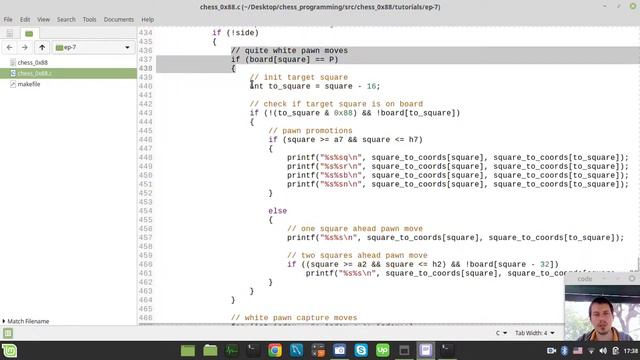Click the code webcam overlay window
This screenshot has height=360, width=640.
pyautogui.click(x=602, y=307)
